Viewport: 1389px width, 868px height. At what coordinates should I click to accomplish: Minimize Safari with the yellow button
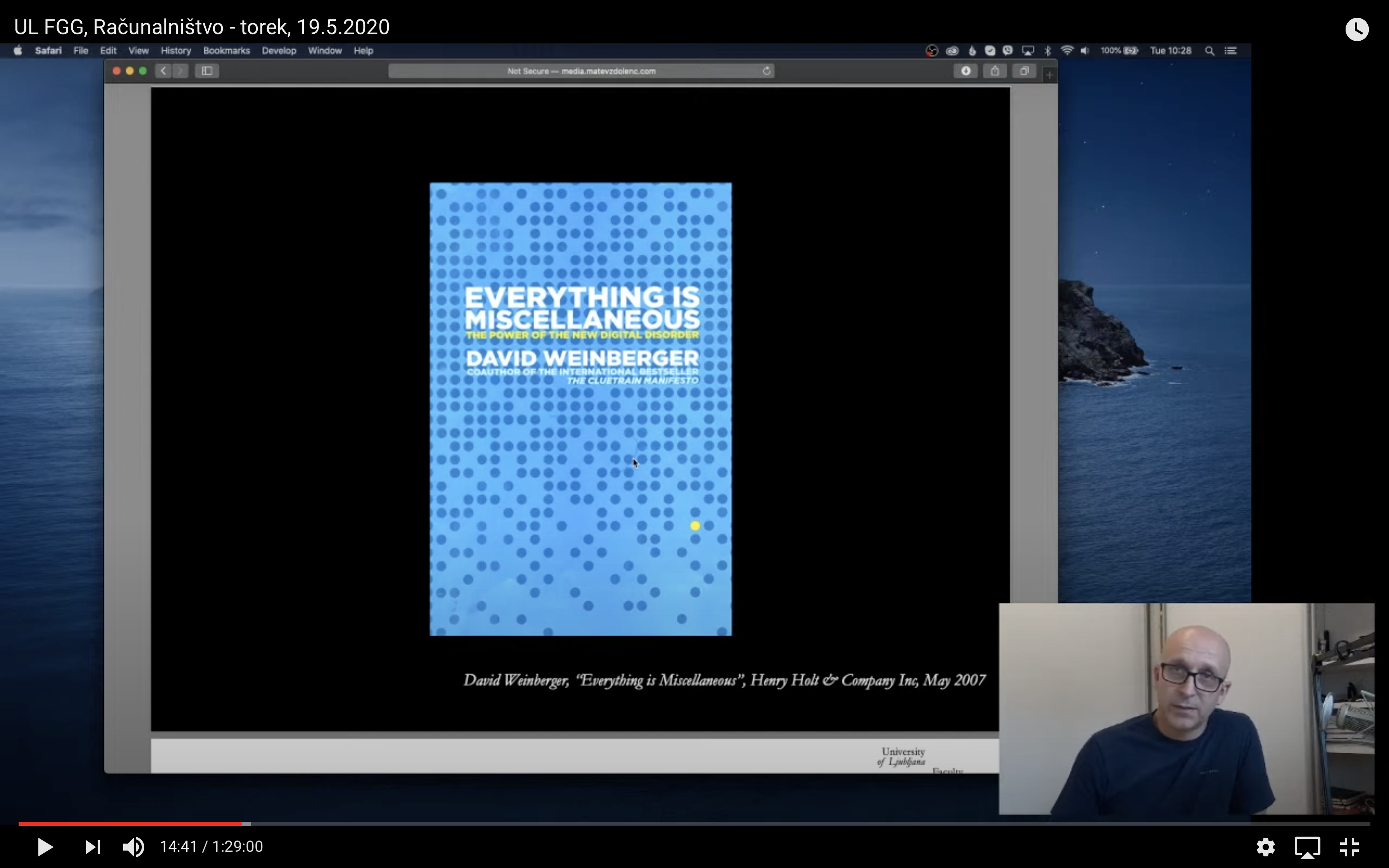[130, 71]
